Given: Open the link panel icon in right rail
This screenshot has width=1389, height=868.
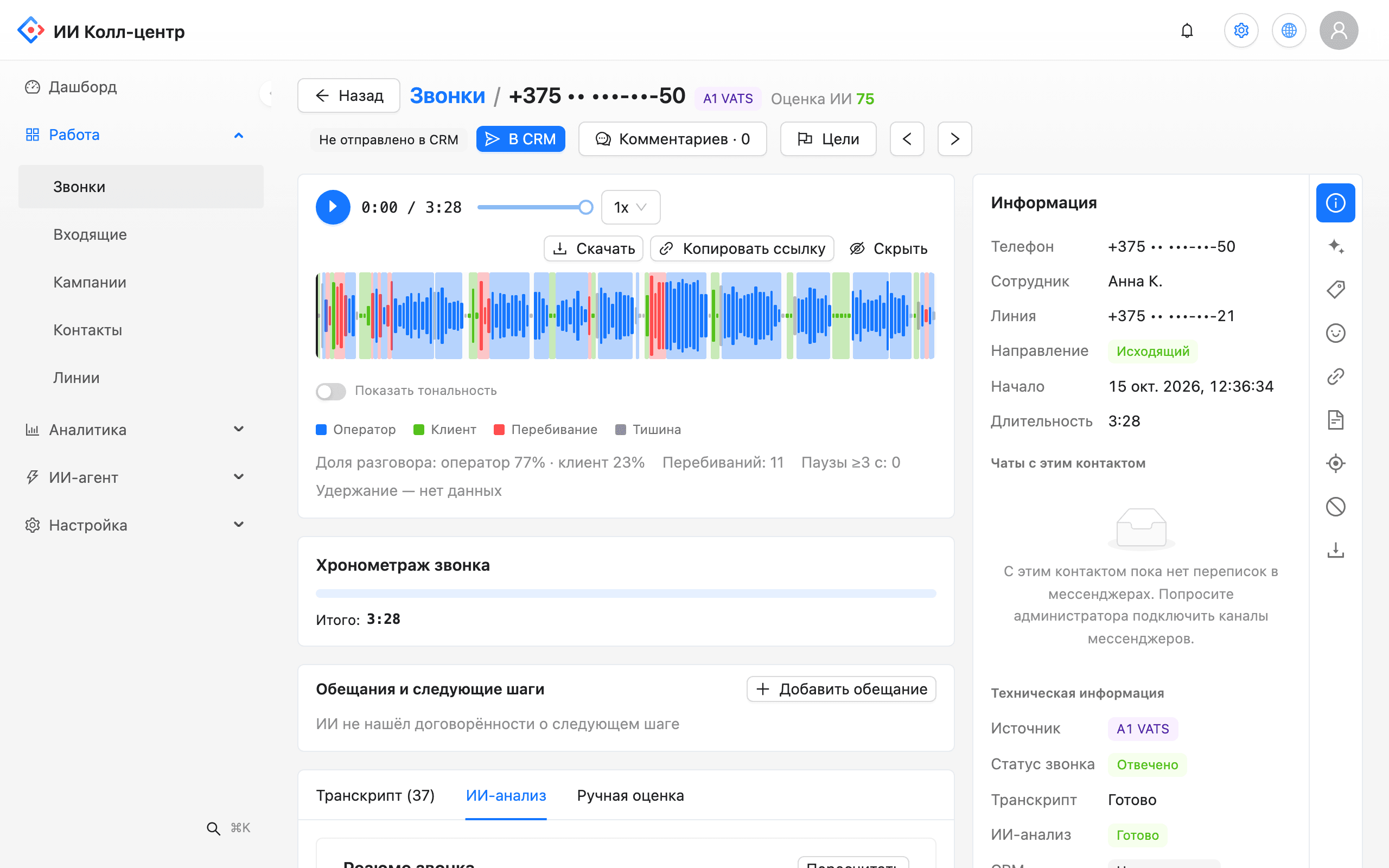Looking at the screenshot, I should (1335, 376).
